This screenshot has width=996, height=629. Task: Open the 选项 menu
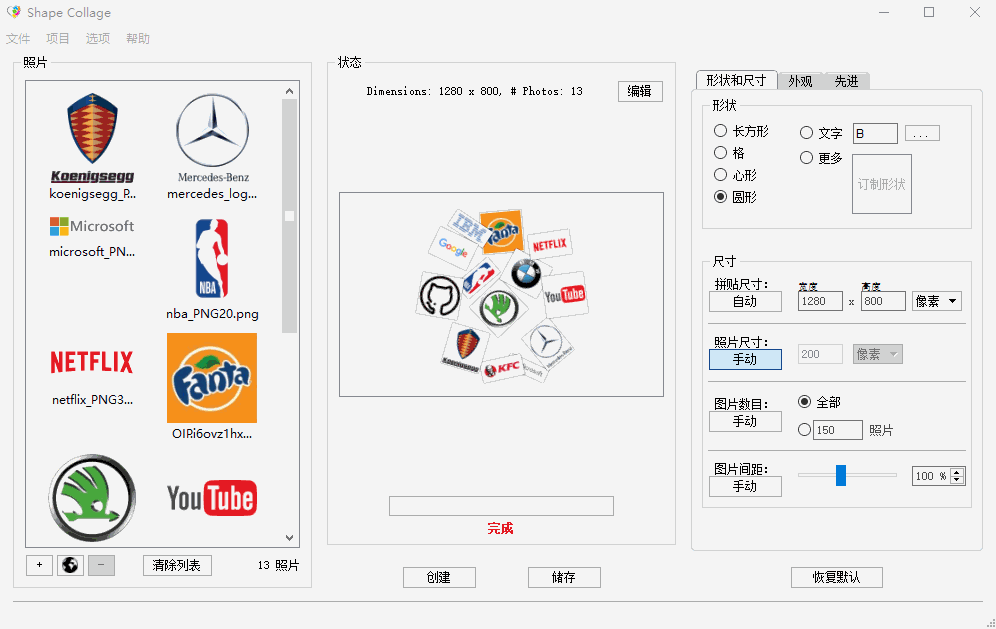point(98,39)
